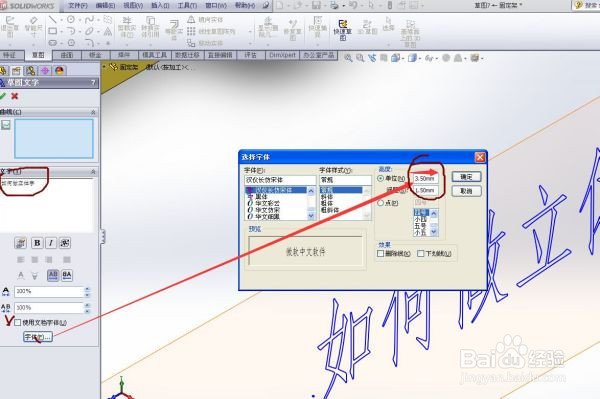The height and width of the screenshot is (399, 600).
Task: Collapse the 文字 section chevron
Action: 93,172
